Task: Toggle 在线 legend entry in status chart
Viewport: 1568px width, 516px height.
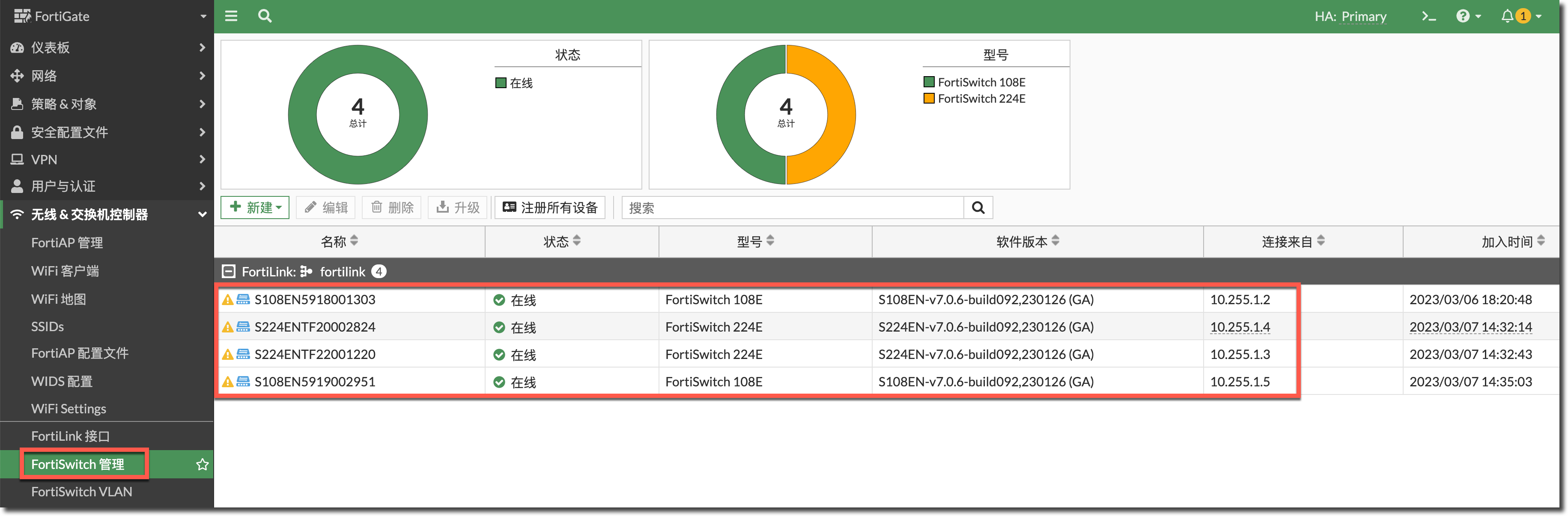Action: [515, 83]
